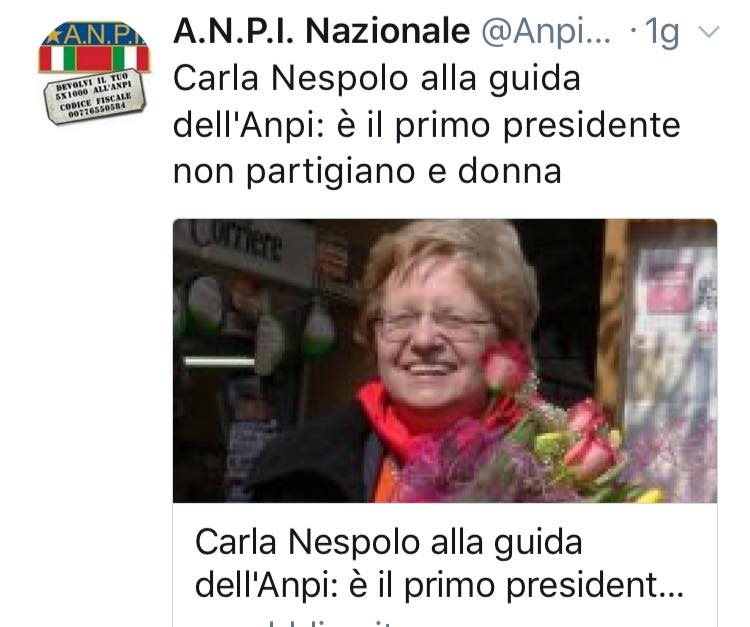750x627 pixels.
Task: Click the word Nazionale in the account name
Action: [x=387, y=32]
